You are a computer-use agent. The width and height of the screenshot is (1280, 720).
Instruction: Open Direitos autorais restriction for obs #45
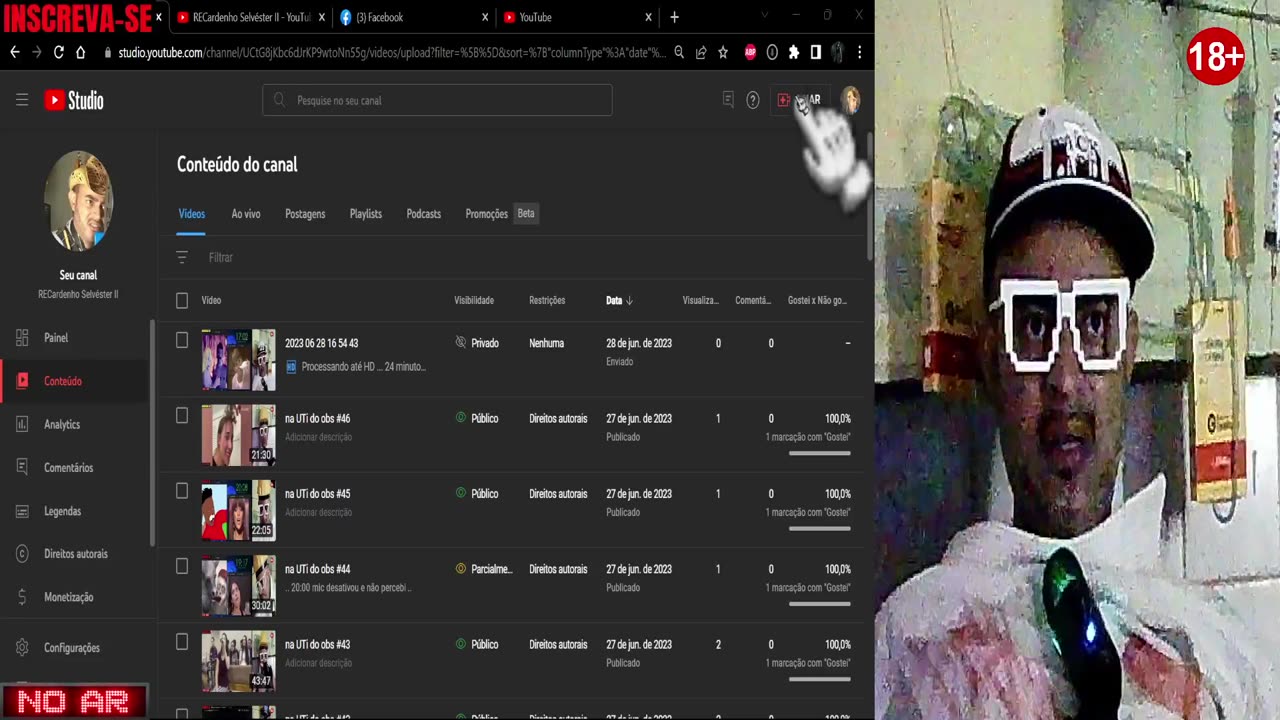(558, 494)
